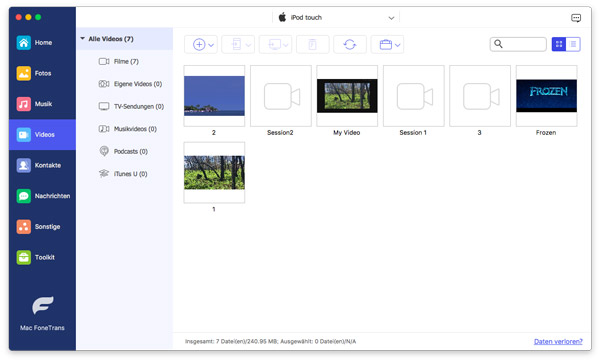The width and height of the screenshot is (600, 361).
Task: Click the Daten verloren? link
Action: (558, 341)
